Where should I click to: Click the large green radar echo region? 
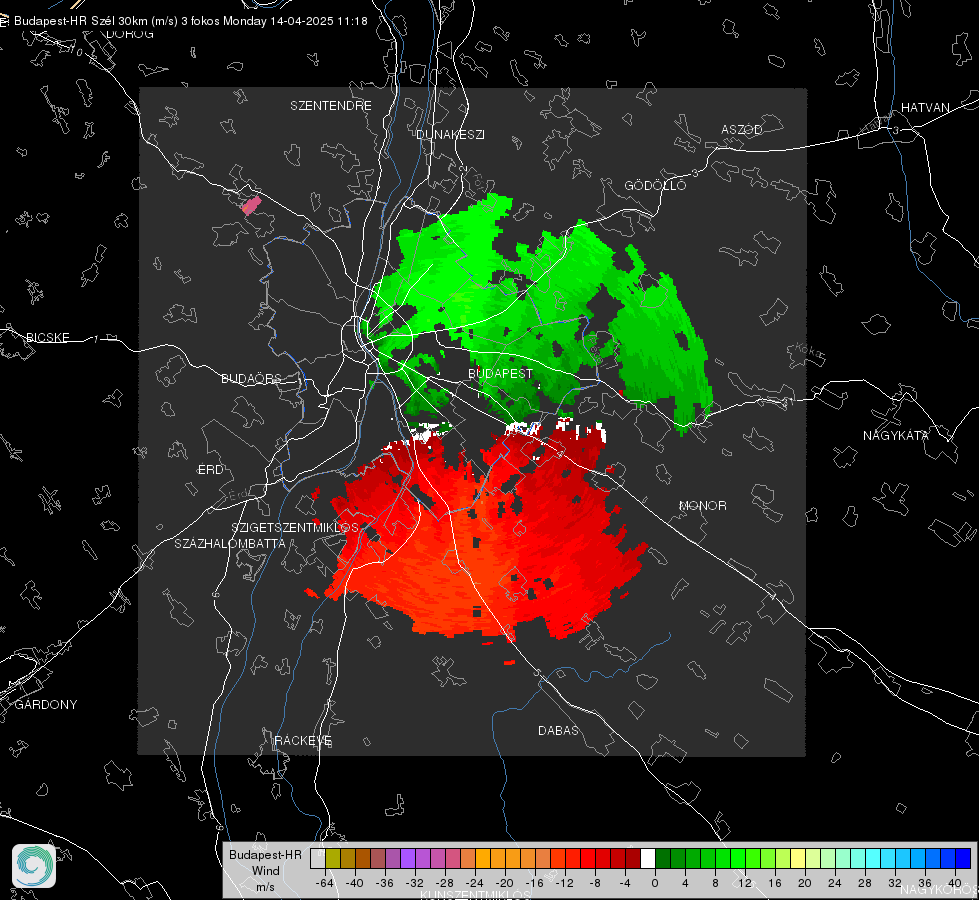click(x=537, y=312)
